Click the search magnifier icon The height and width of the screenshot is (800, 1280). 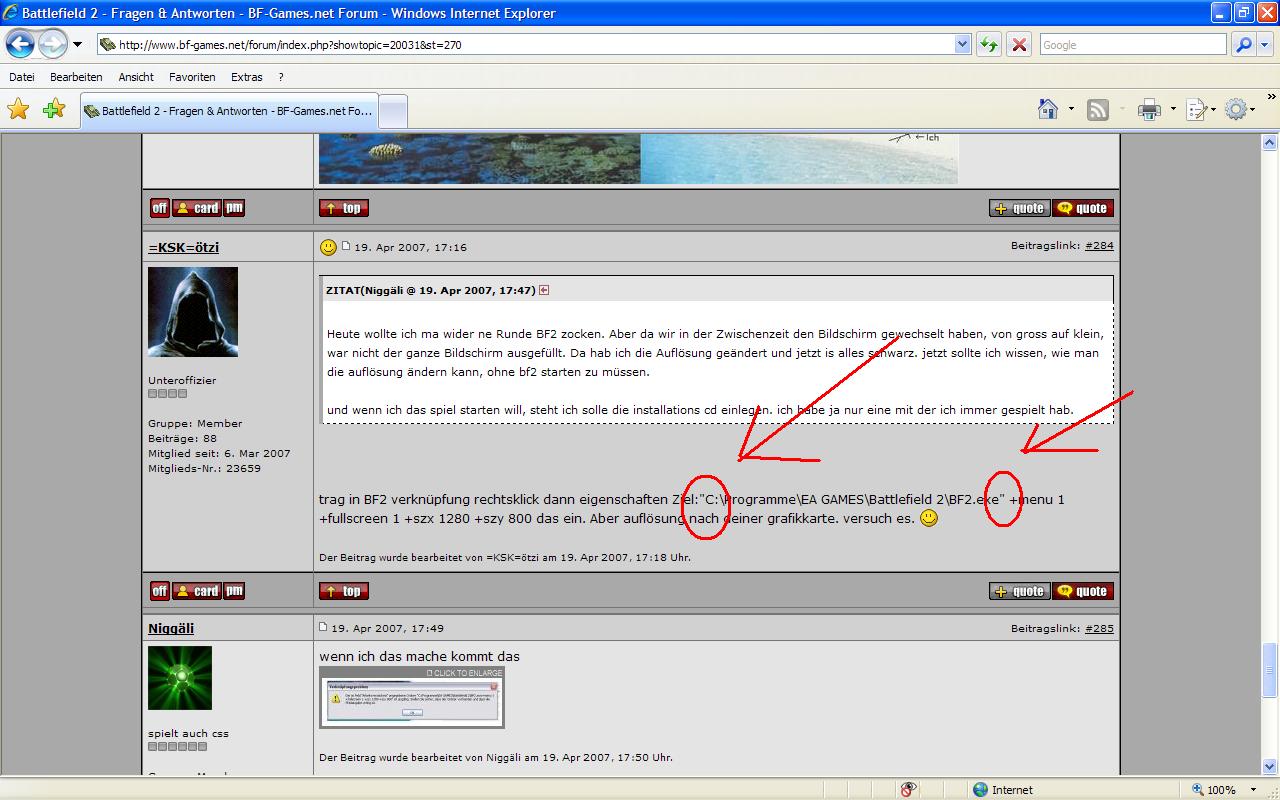coord(1243,45)
